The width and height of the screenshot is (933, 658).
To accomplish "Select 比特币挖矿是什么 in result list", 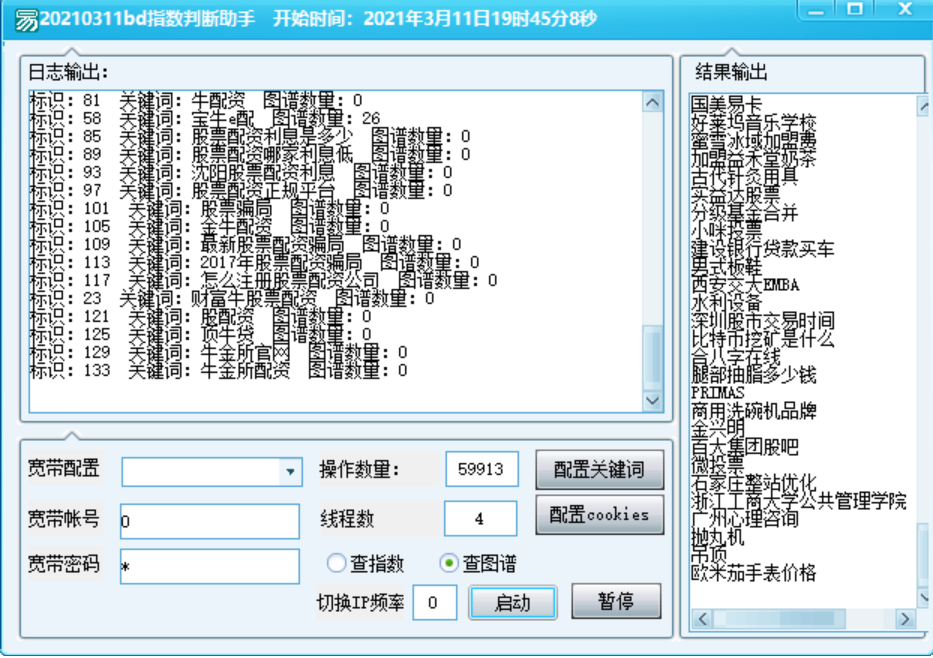I will 762,339.
